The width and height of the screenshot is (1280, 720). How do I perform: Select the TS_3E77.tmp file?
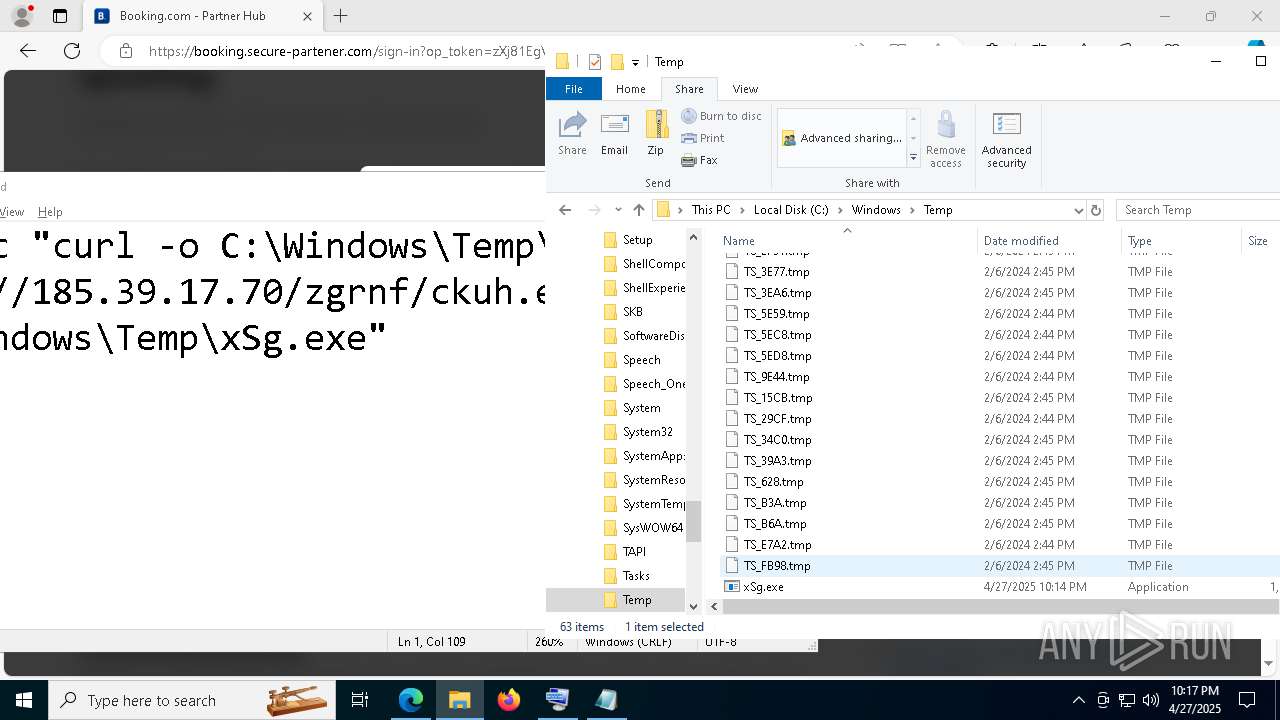776,272
